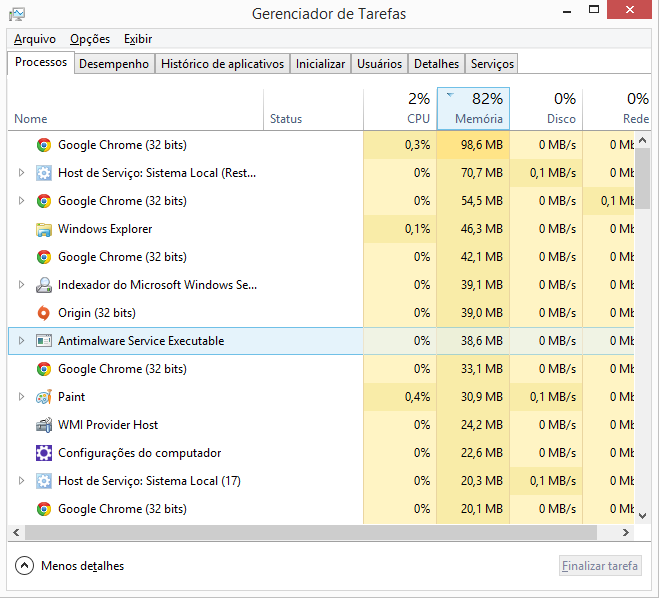Click the Finalizar tarefa button
This screenshot has height=598, width=659.
coord(600,566)
